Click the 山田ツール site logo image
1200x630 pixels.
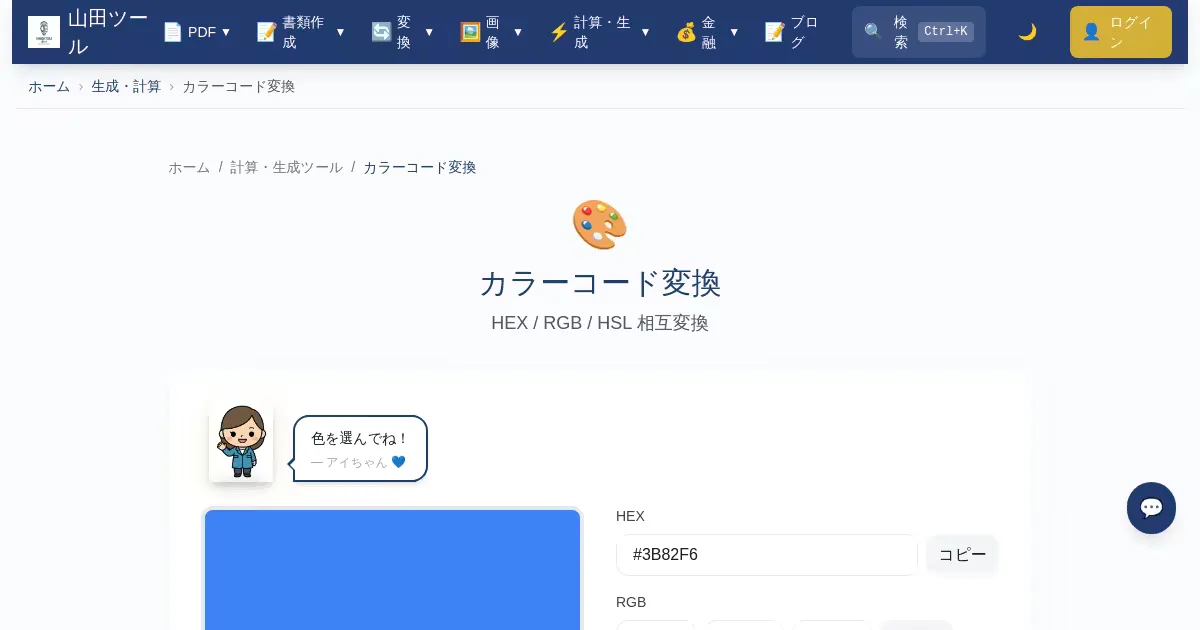(44, 32)
